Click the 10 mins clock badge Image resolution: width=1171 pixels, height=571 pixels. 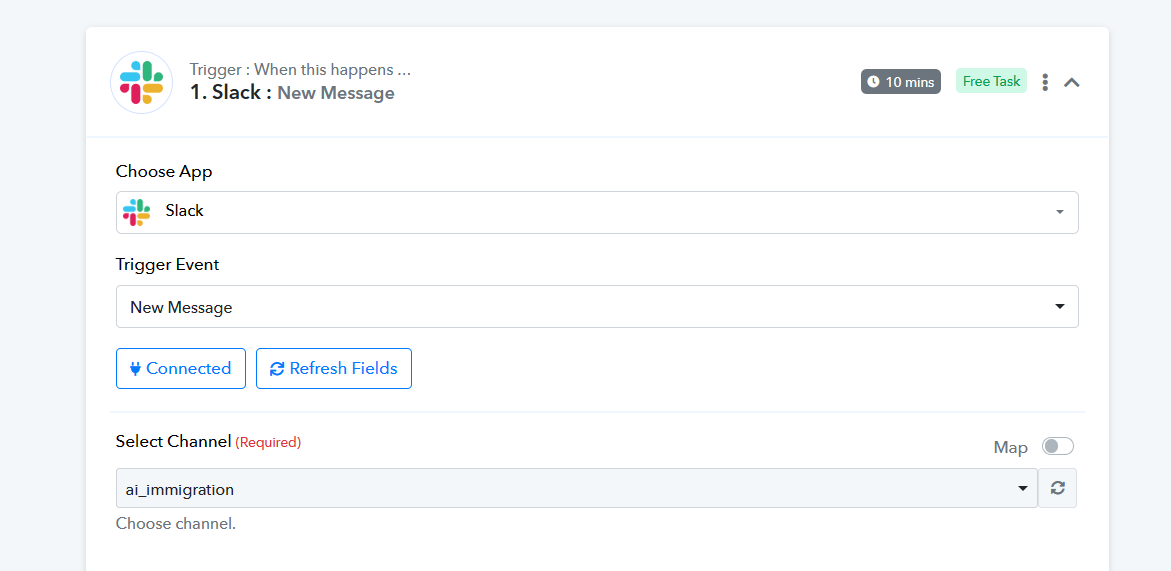tap(901, 81)
